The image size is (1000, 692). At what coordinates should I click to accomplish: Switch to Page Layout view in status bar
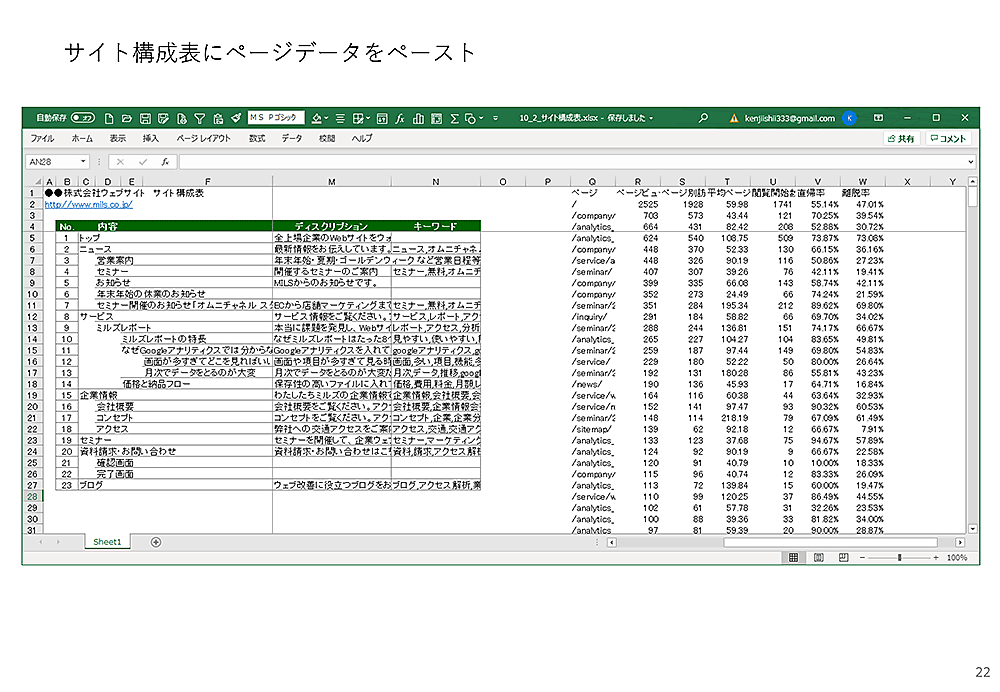[818, 557]
